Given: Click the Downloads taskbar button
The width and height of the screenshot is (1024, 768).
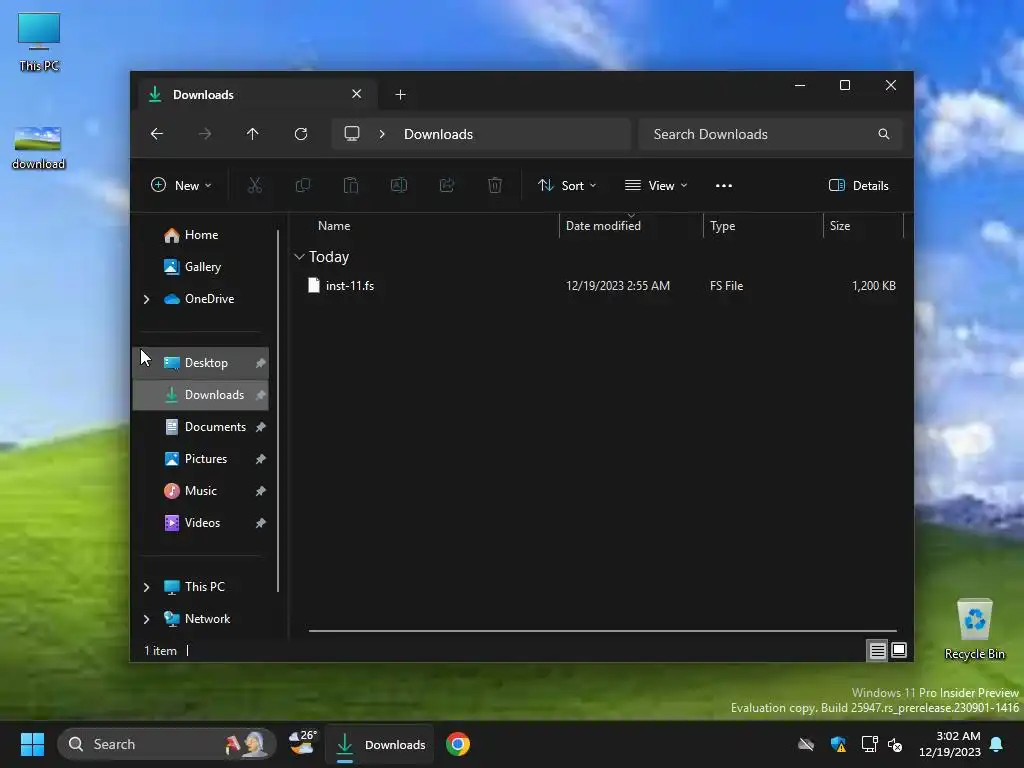Looking at the screenshot, I should tap(379, 744).
